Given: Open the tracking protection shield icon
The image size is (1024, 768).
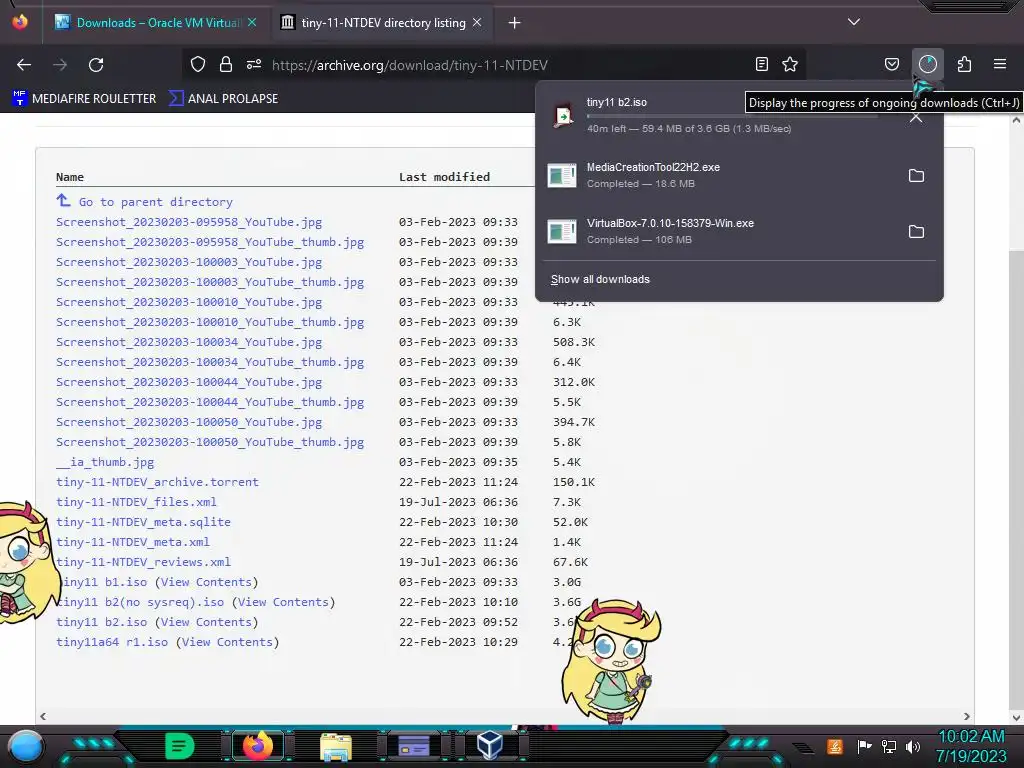Looking at the screenshot, I should [x=198, y=65].
